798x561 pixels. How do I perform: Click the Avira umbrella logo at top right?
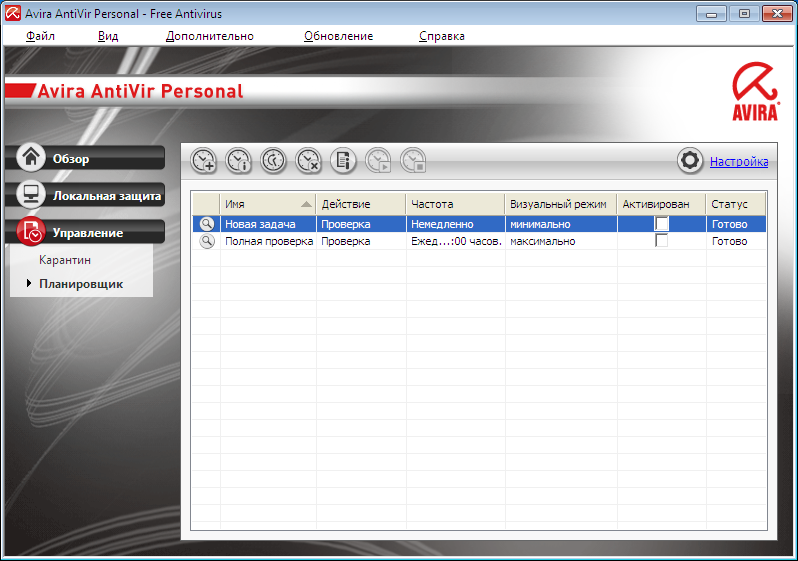tap(755, 92)
